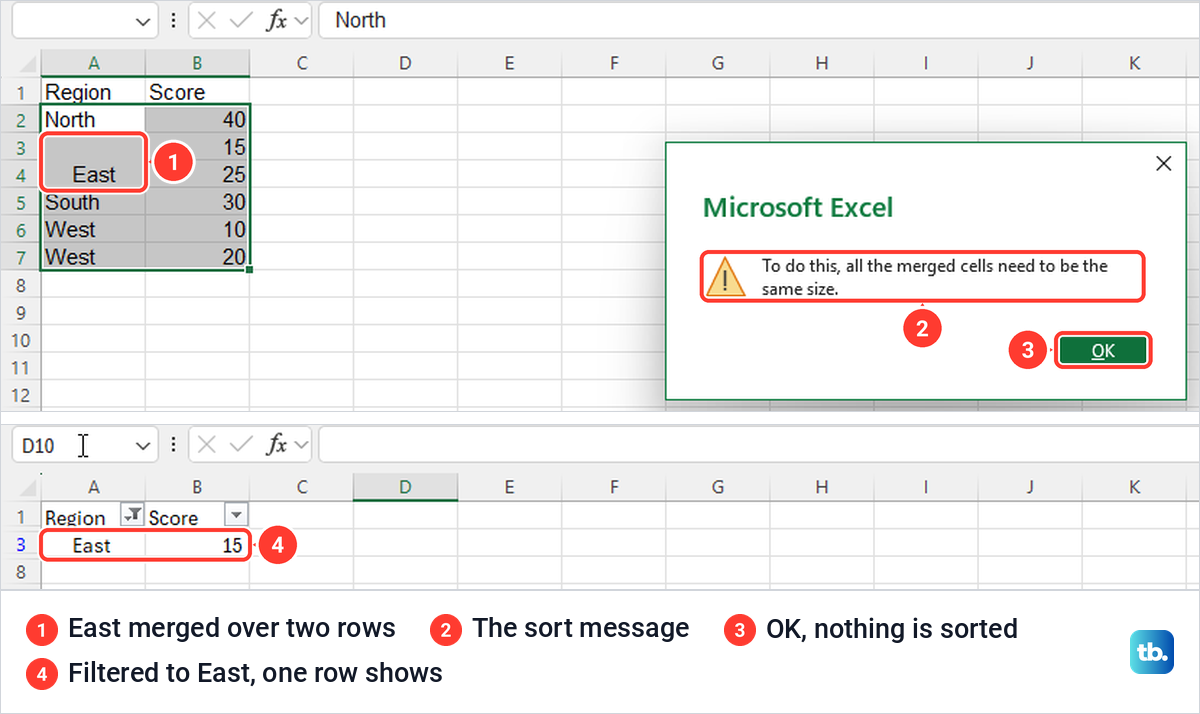Select column C header in upper sheet

click(x=302, y=63)
